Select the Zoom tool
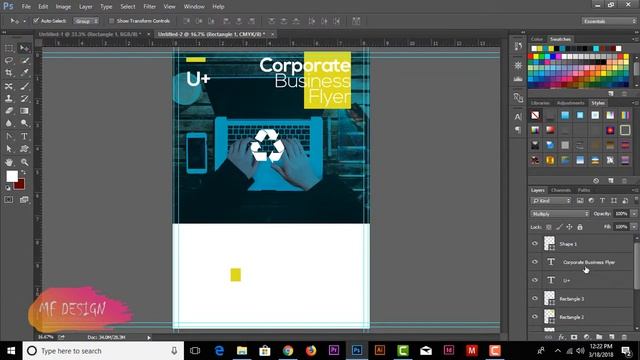 tap(24, 162)
